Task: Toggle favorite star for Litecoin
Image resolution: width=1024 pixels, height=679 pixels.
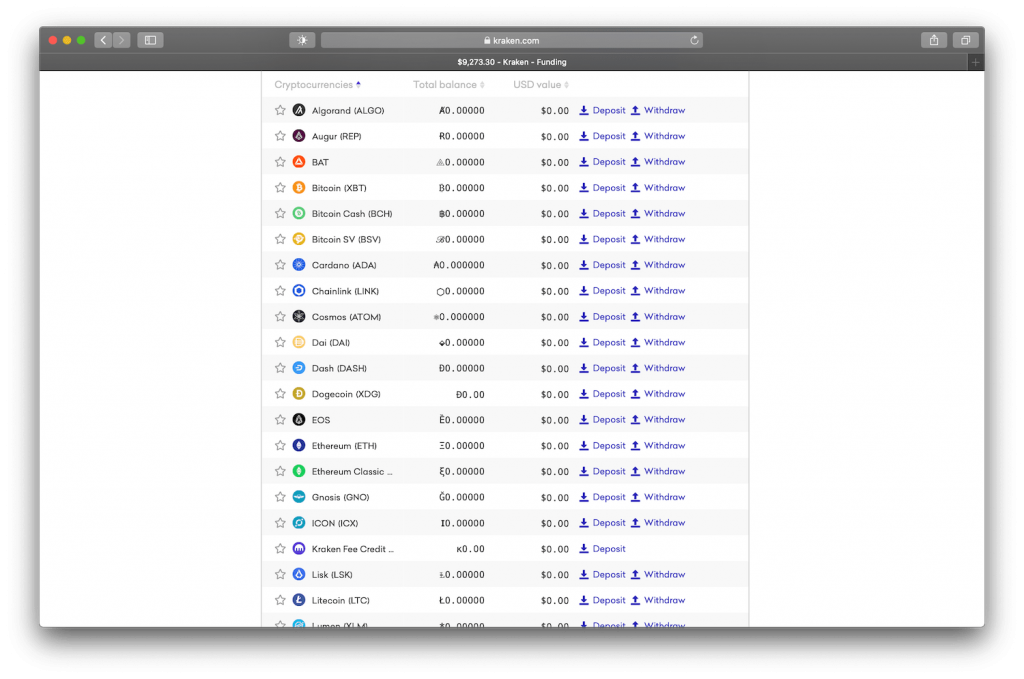Action: (280, 600)
